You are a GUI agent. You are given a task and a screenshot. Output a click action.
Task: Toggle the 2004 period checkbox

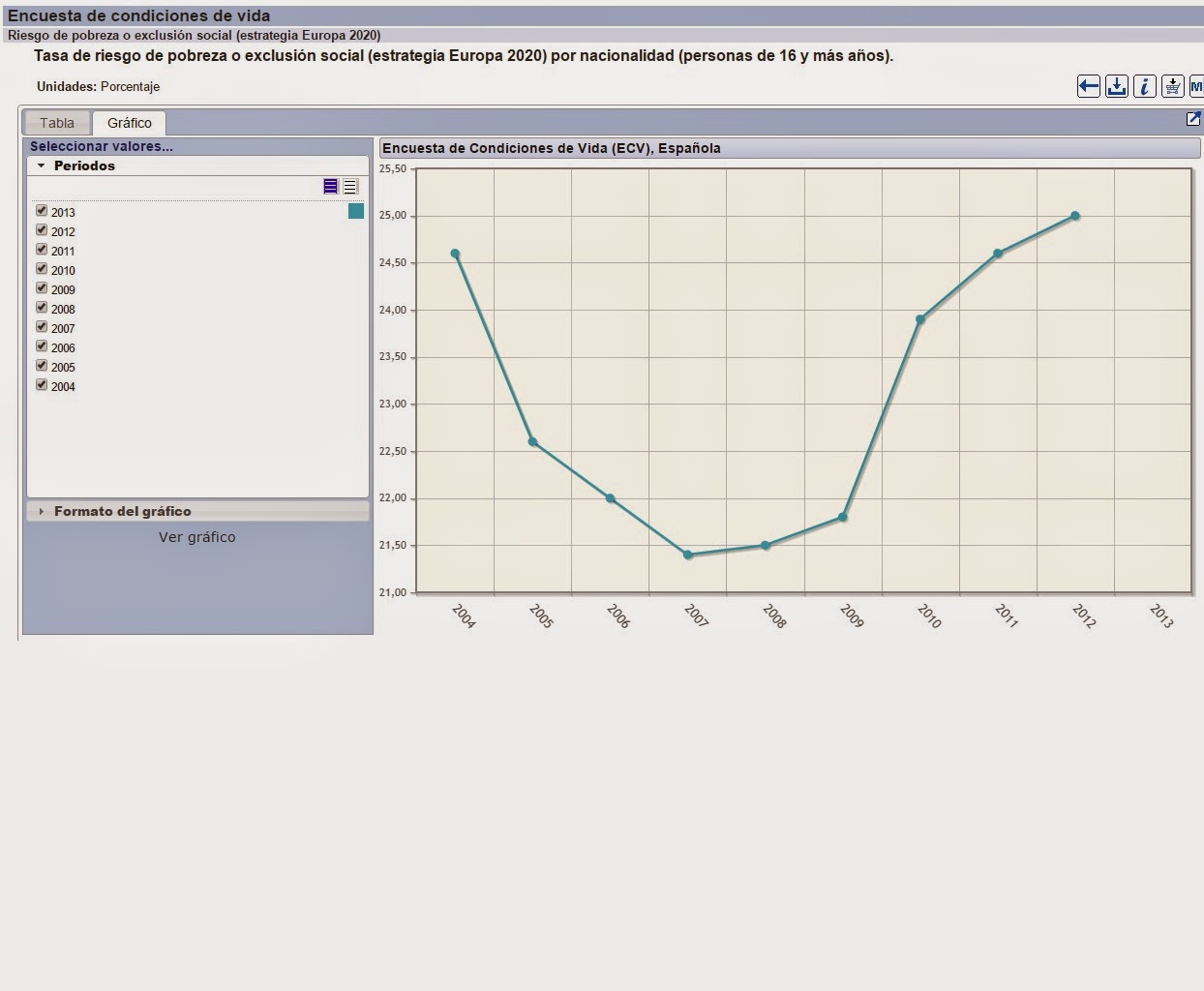(x=42, y=385)
